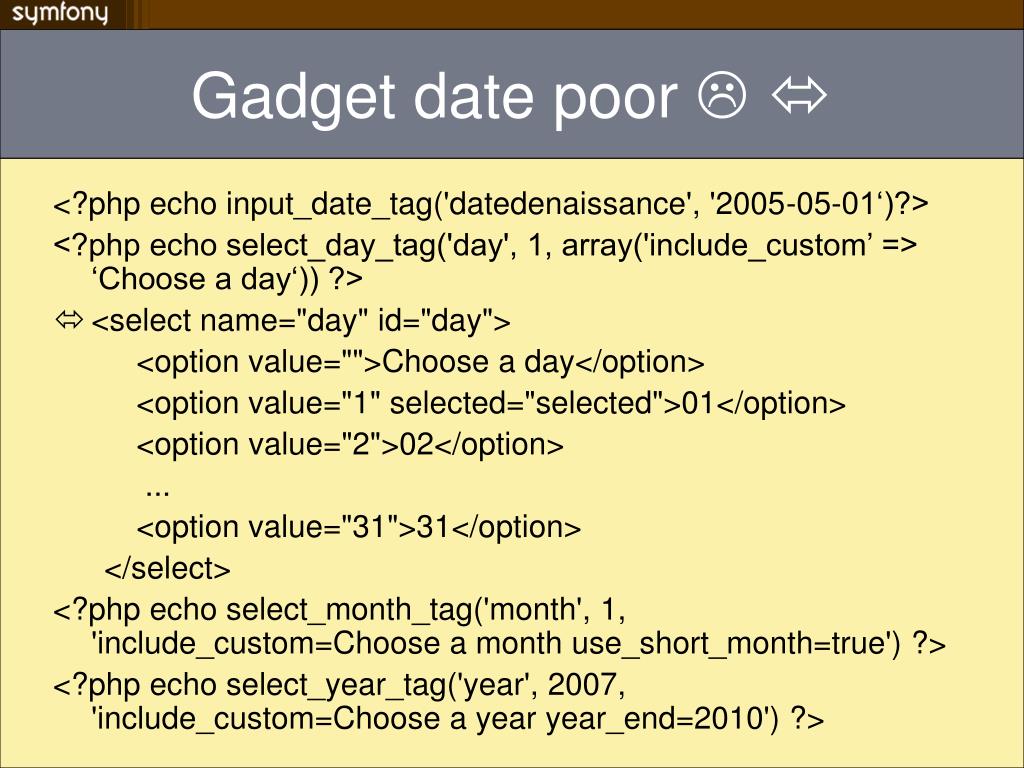The height and width of the screenshot is (768, 1024).
Task: Click the double arrow before select name
Action: (69, 320)
